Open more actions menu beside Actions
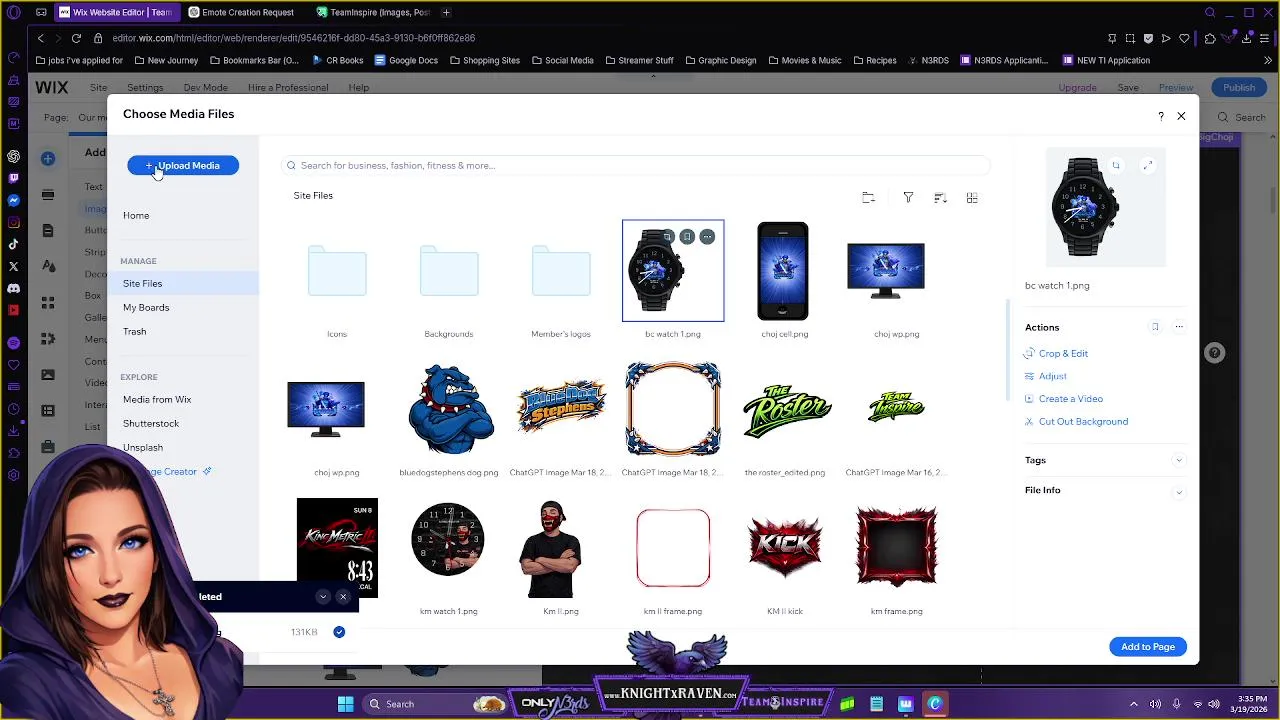1280x720 pixels. click(x=1179, y=327)
